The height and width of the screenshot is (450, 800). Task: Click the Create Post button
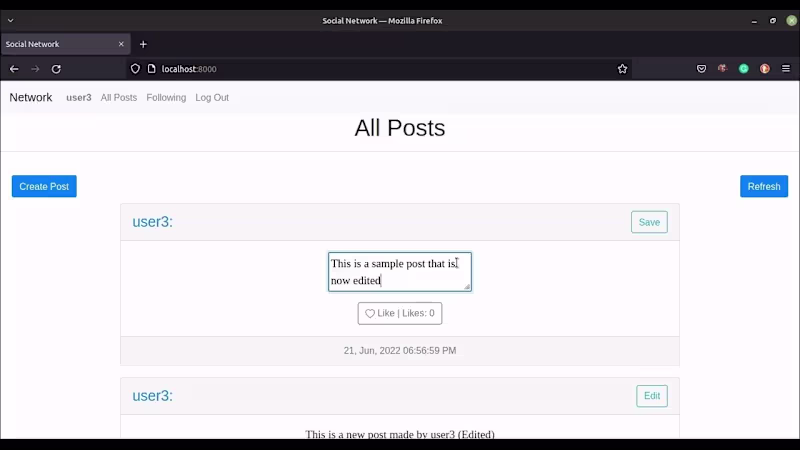(x=44, y=186)
